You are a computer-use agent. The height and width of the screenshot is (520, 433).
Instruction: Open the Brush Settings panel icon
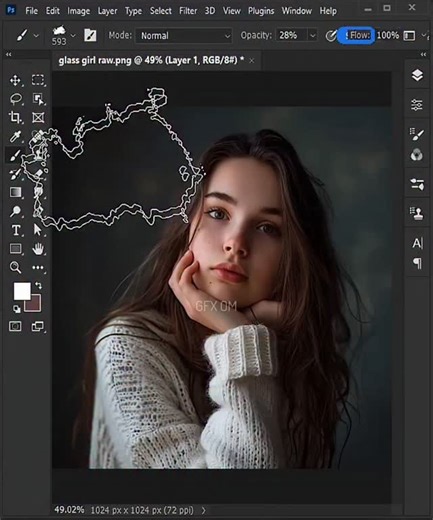(x=417, y=134)
